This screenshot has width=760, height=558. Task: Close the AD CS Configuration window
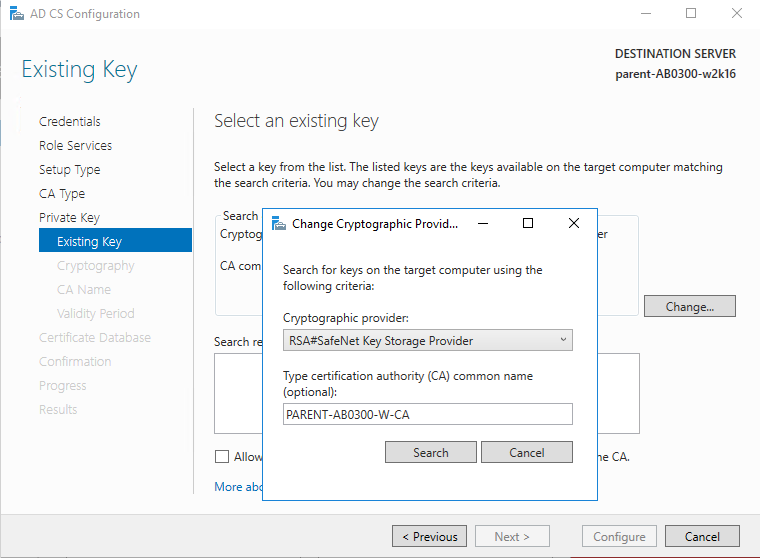coord(737,14)
